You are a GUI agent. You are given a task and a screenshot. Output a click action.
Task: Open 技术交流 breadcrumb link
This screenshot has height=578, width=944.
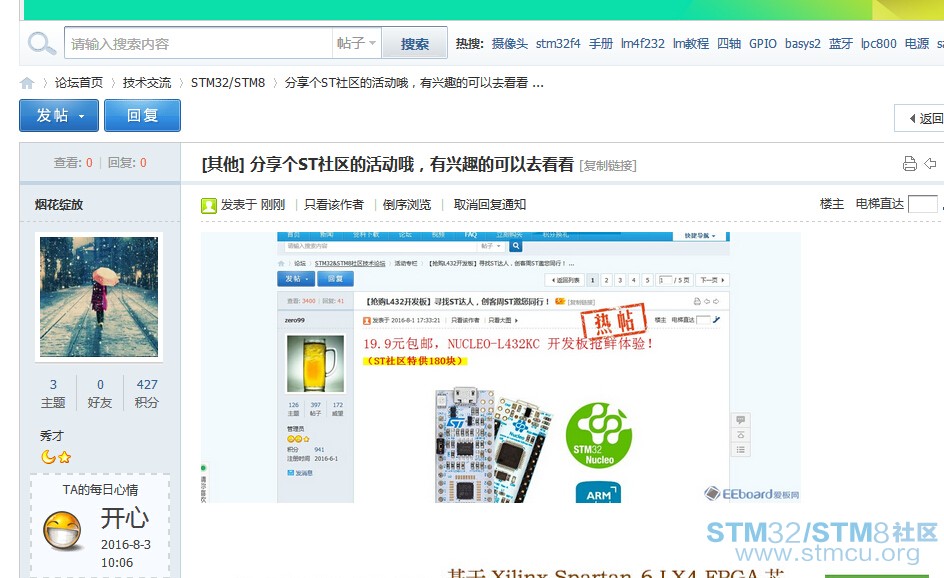click(x=147, y=82)
